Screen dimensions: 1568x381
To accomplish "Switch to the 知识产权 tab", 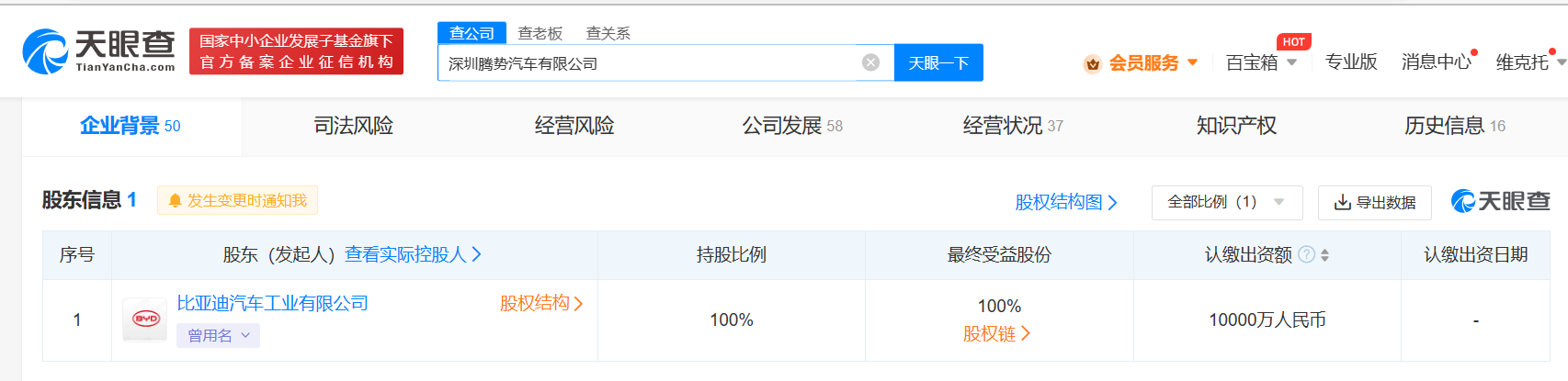I will (x=1236, y=126).
